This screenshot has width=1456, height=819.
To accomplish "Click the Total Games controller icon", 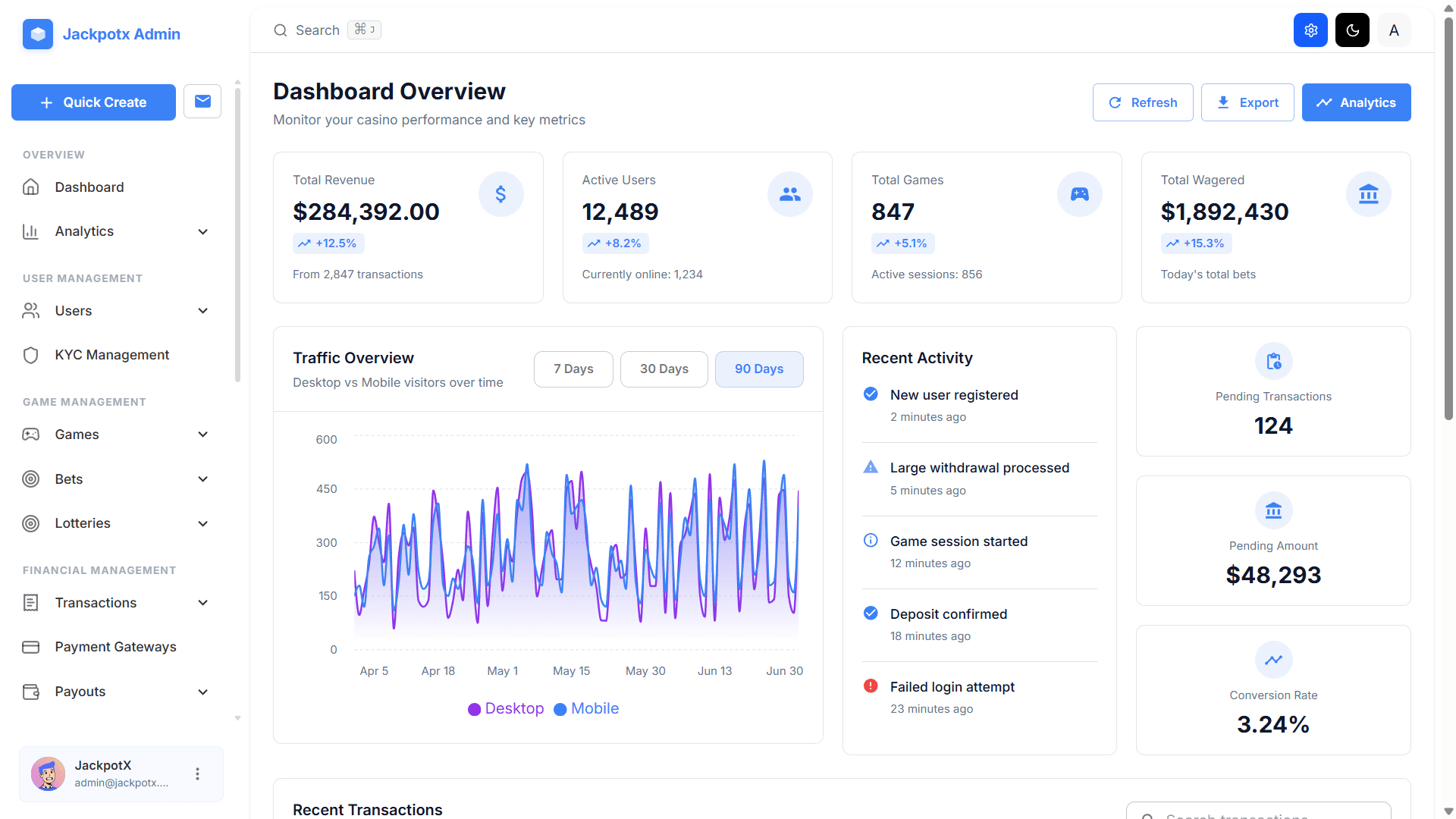I will pos(1079,194).
